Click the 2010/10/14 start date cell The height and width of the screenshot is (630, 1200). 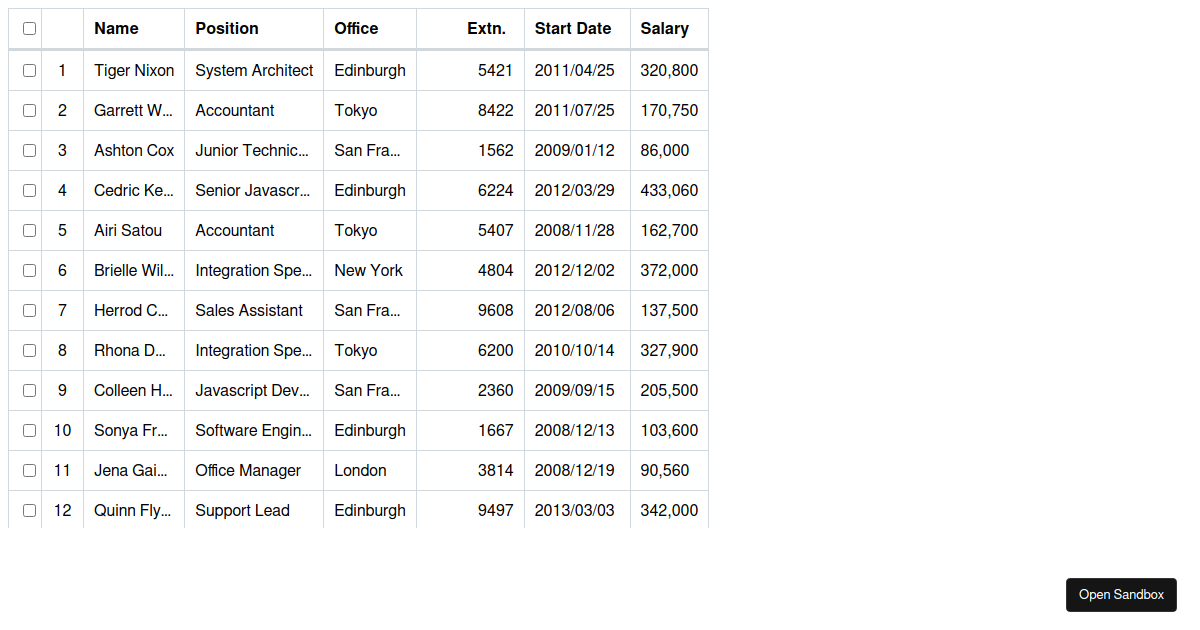(x=577, y=350)
